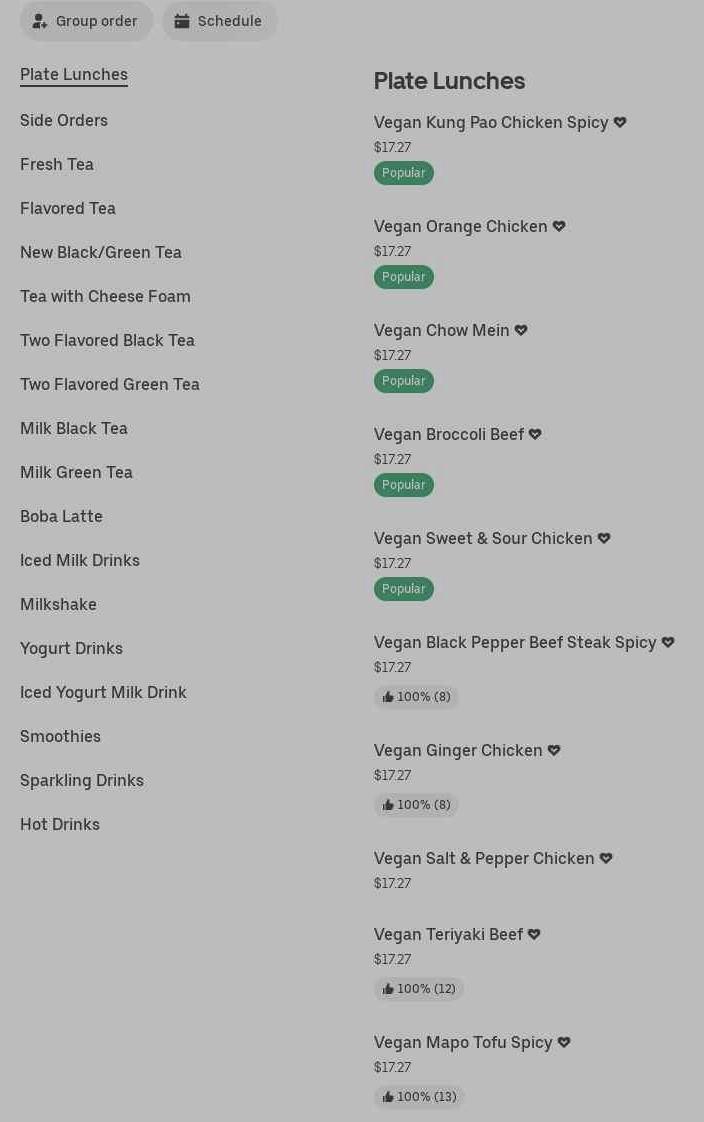
Task: Click the Schedule calendar icon
Action: coord(182,21)
